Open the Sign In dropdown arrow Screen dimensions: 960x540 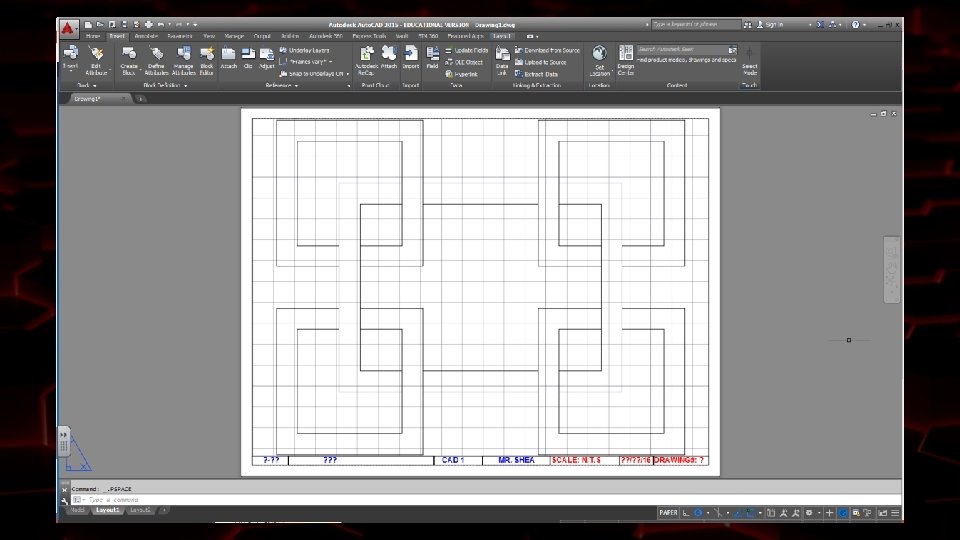point(810,25)
